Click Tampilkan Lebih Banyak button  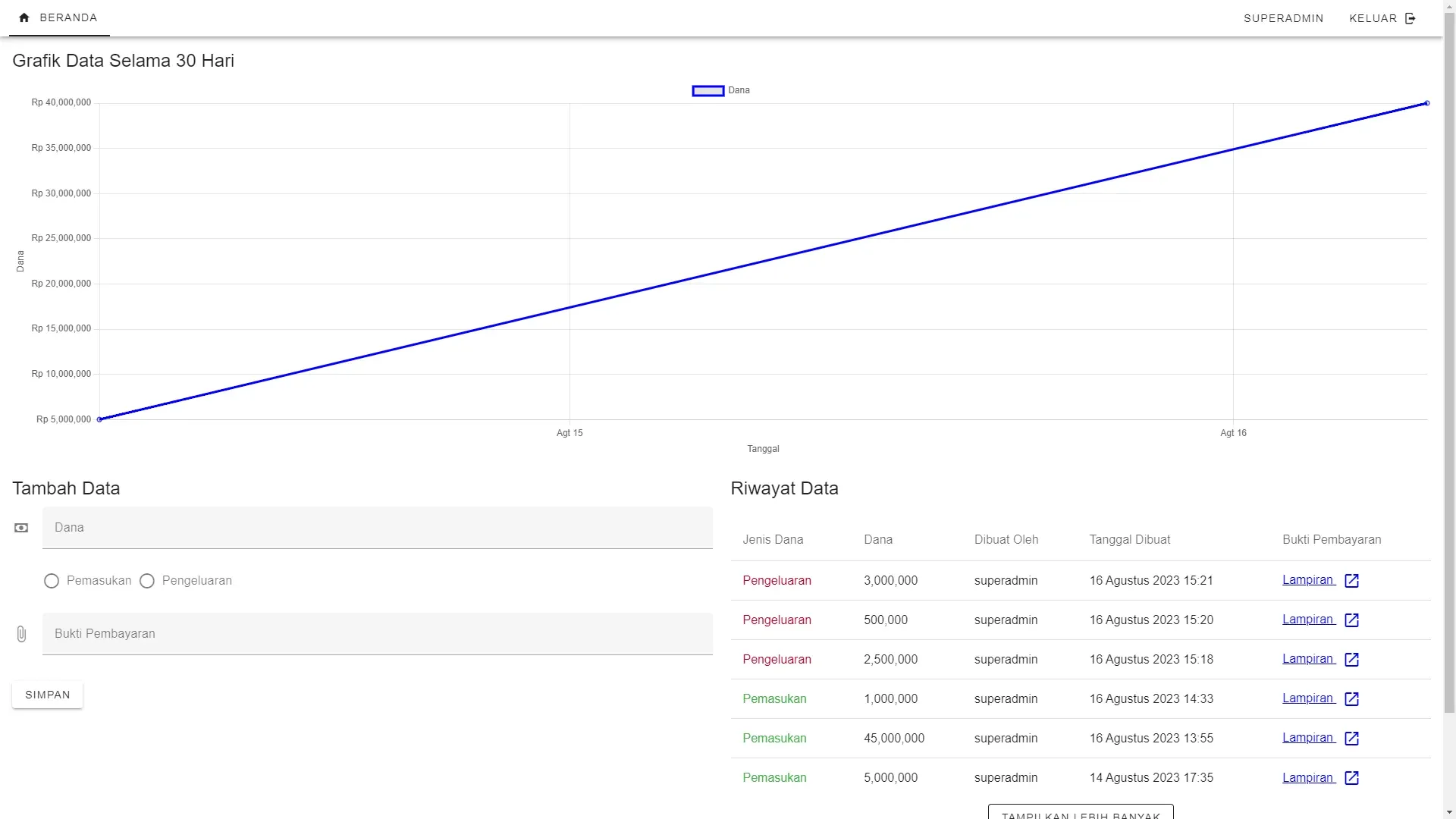pyautogui.click(x=1081, y=813)
